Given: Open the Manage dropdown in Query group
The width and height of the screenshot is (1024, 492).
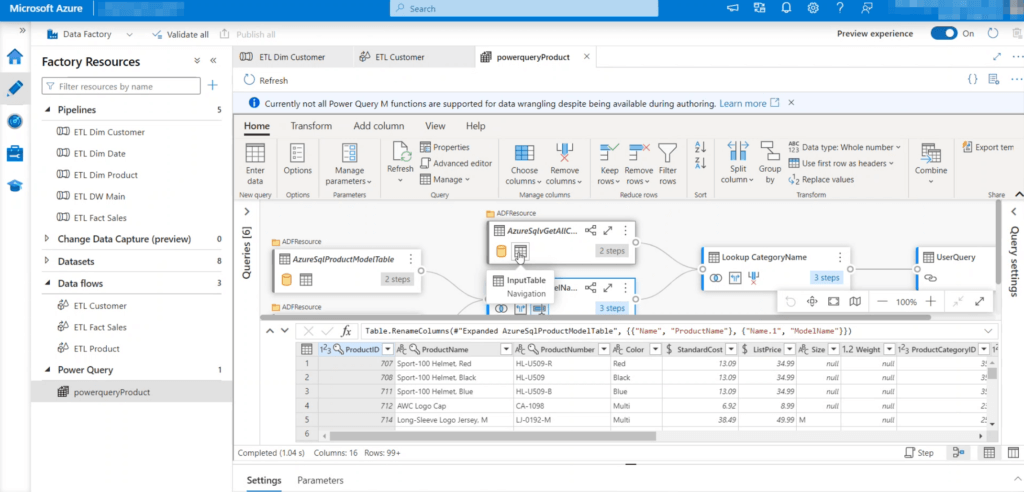Looking at the screenshot, I should click(444, 179).
